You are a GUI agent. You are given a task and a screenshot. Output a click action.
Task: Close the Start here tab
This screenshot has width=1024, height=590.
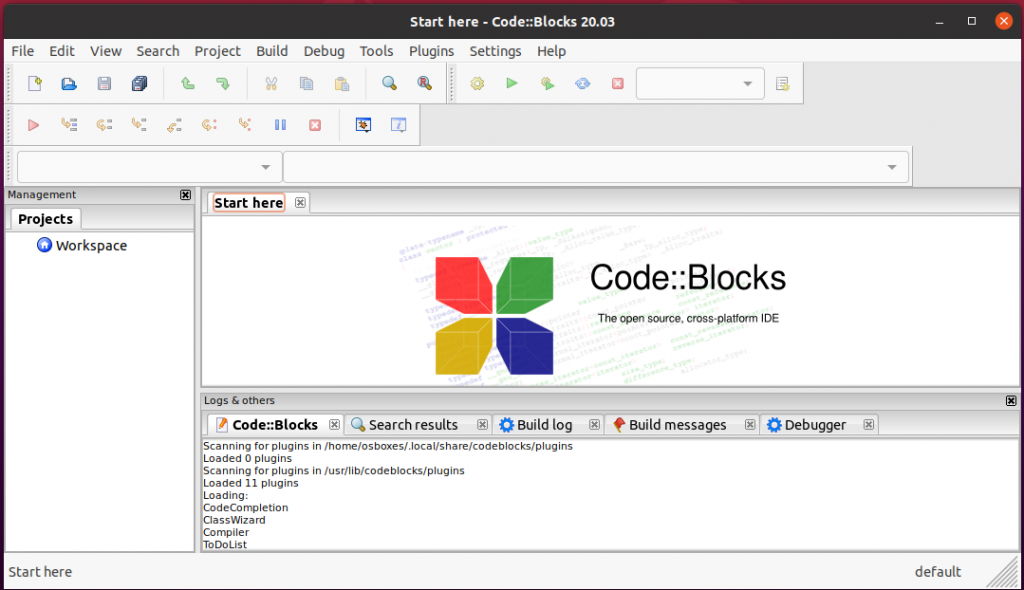300,203
